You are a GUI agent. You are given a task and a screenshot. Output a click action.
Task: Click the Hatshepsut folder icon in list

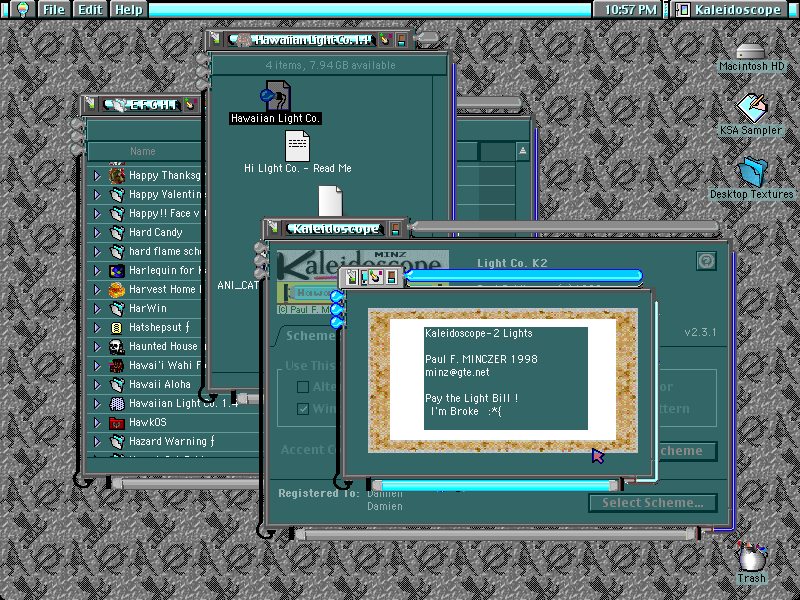pyautogui.click(x=117, y=328)
